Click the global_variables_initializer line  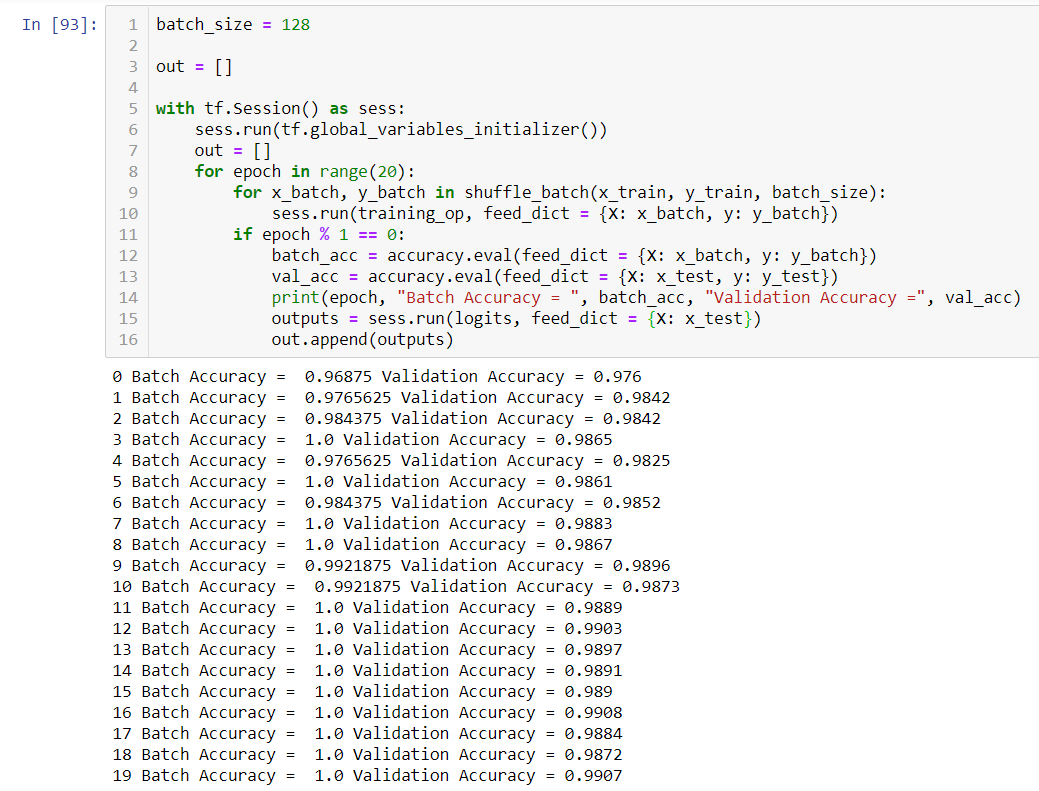pyautogui.click(x=400, y=129)
